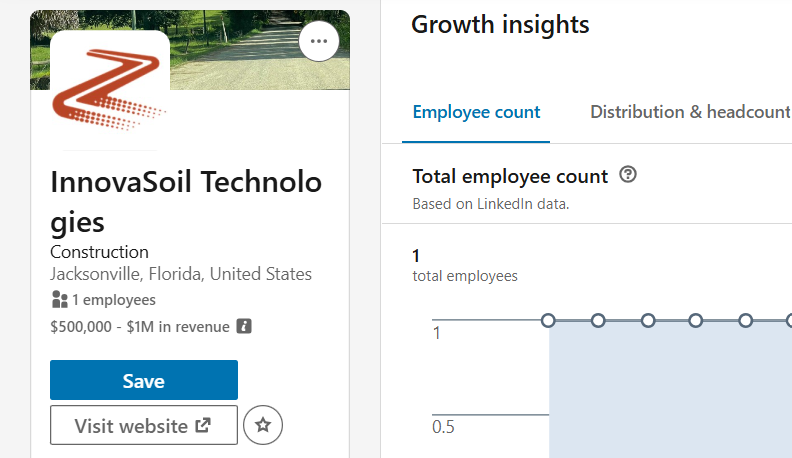Open the Visit website button
The height and width of the screenshot is (458, 792).
144,425
